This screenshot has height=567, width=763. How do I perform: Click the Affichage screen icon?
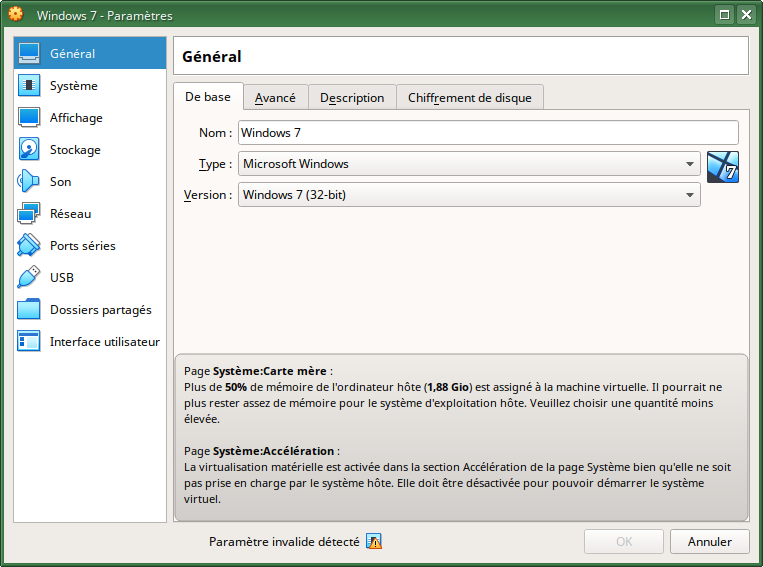29,118
